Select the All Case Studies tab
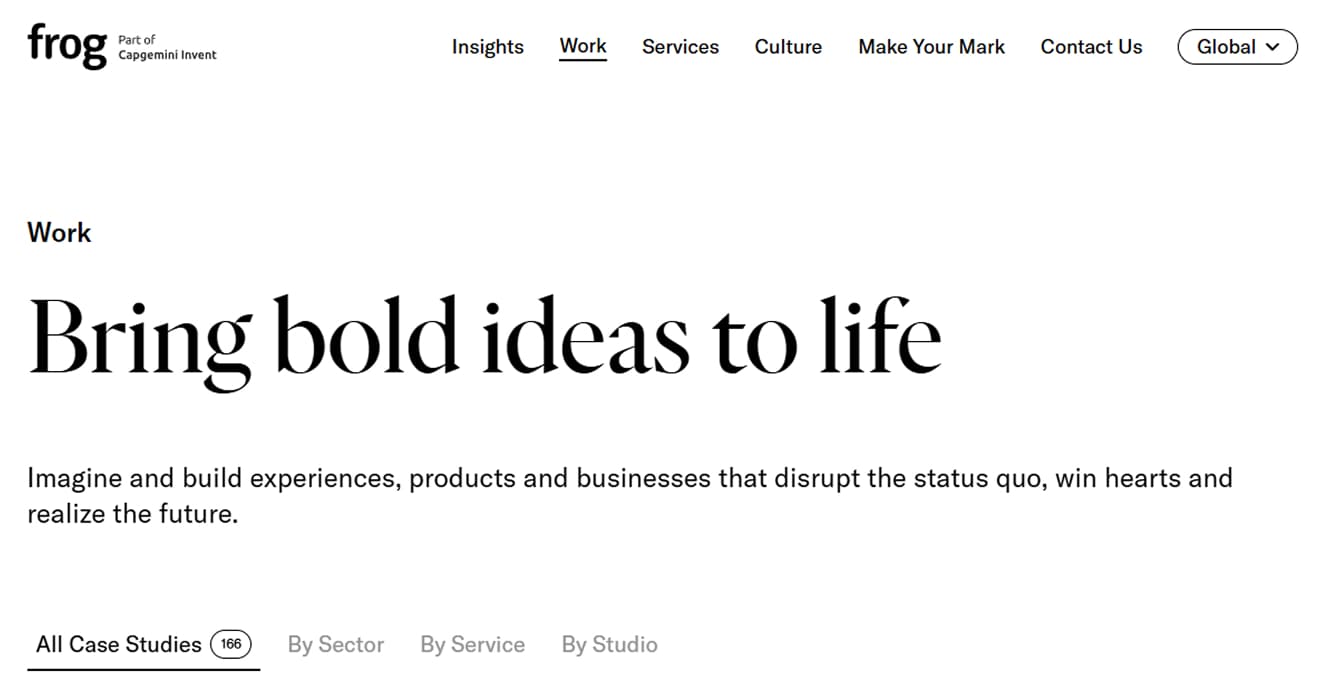This screenshot has width=1330, height=700. pos(119,645)
